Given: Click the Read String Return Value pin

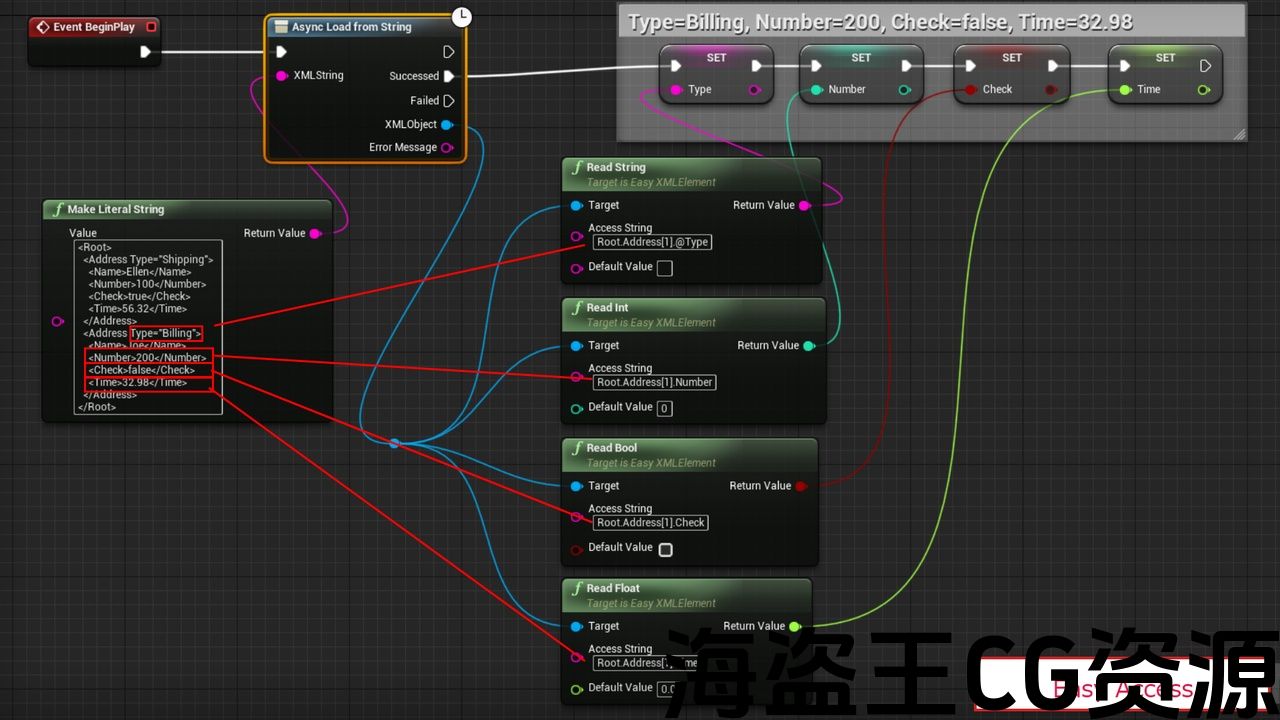Looking at the screenshot, I should pos(804,206).
